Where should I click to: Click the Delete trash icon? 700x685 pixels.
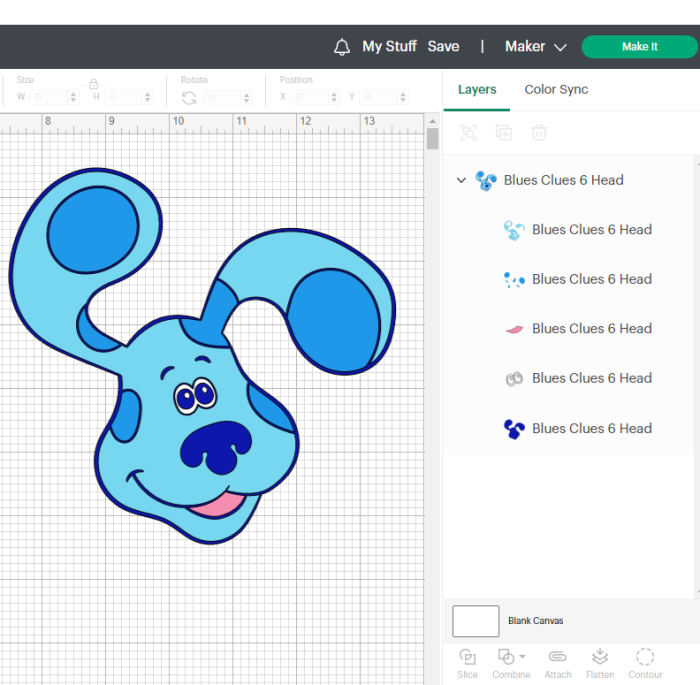coord(539,133)
